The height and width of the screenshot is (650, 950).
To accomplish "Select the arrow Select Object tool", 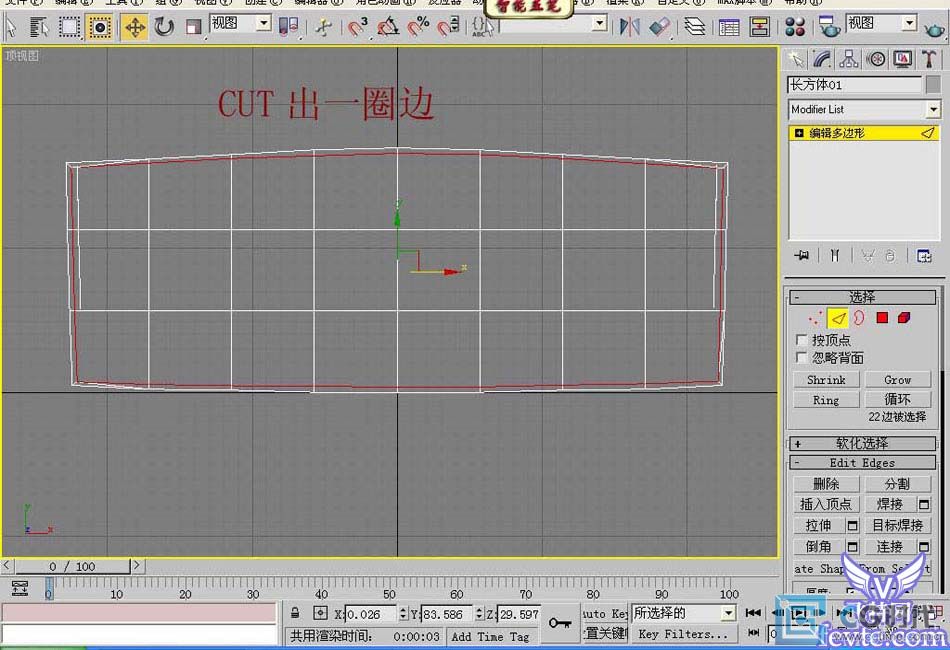I will point(10,27).
